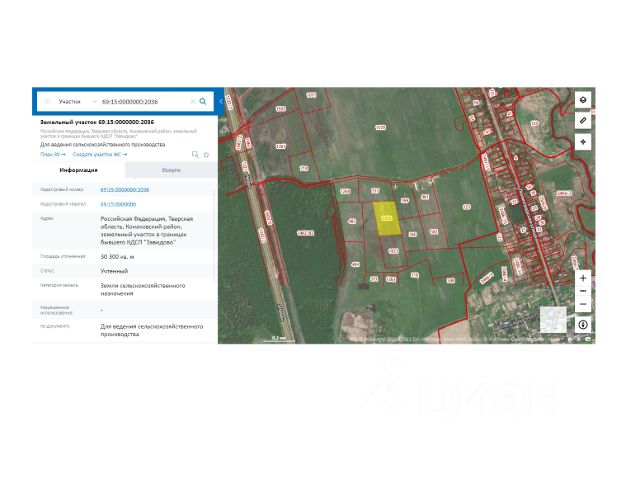Click the highlighted yellow parcel 2036
640x480 pixels.
click(x=387, y=218)
